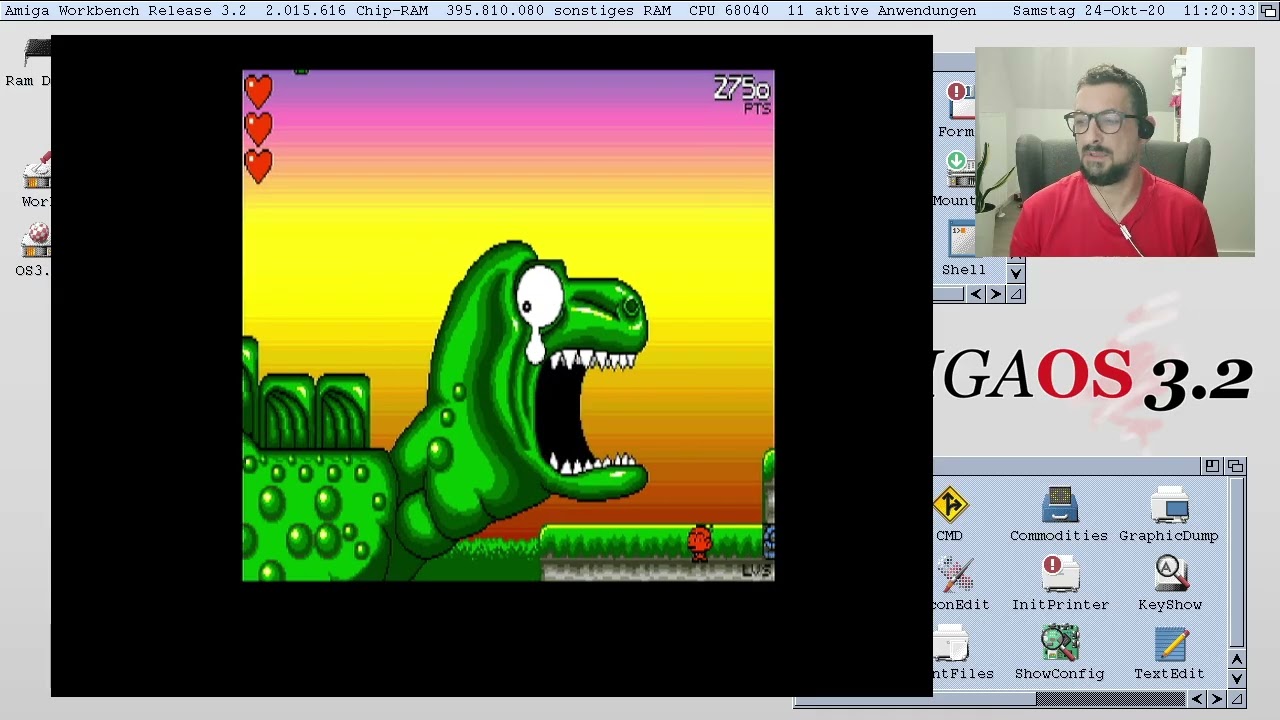Click the right arrow in the Shell window scrollbar
Viewport: 1280px width, 720px height.
(x=996, y=294)
